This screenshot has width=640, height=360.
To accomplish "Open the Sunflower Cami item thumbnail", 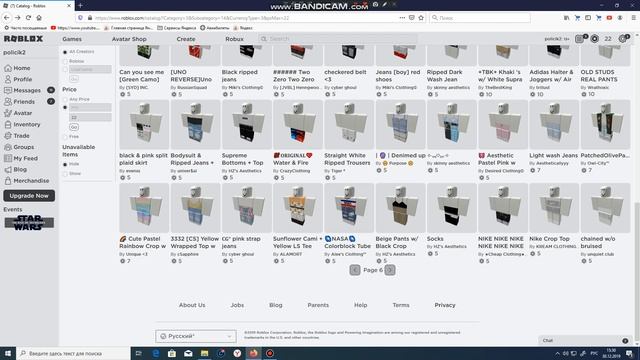I will click(298, 208).
